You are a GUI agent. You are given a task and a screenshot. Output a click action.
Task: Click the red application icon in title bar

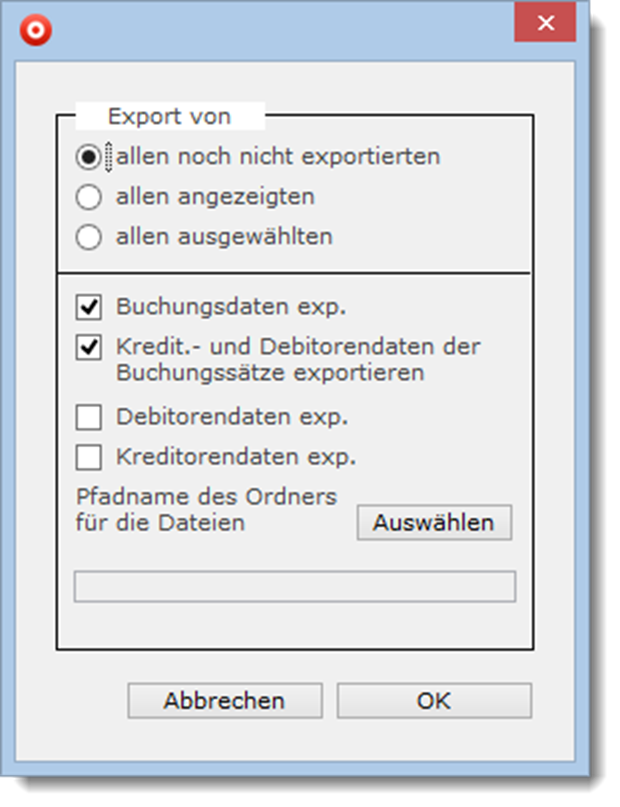tap(36, 30)
